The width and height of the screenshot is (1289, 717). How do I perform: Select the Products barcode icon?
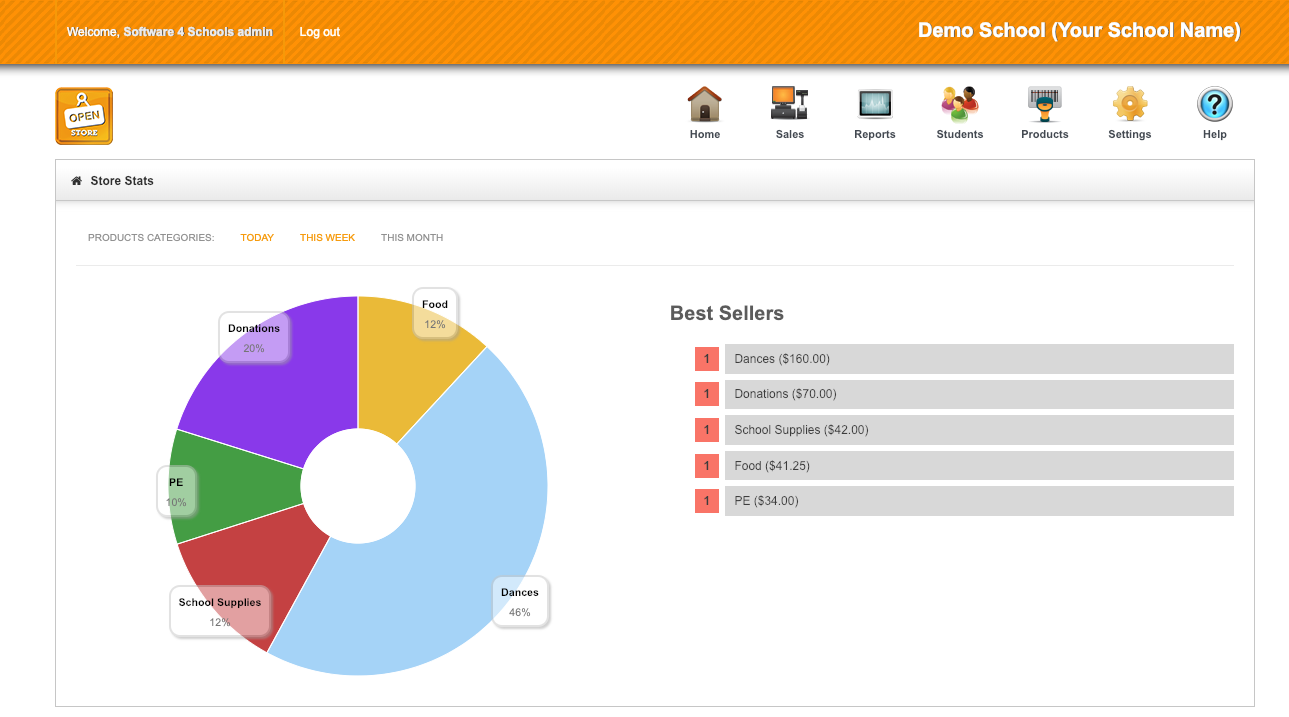[1044, 103]
